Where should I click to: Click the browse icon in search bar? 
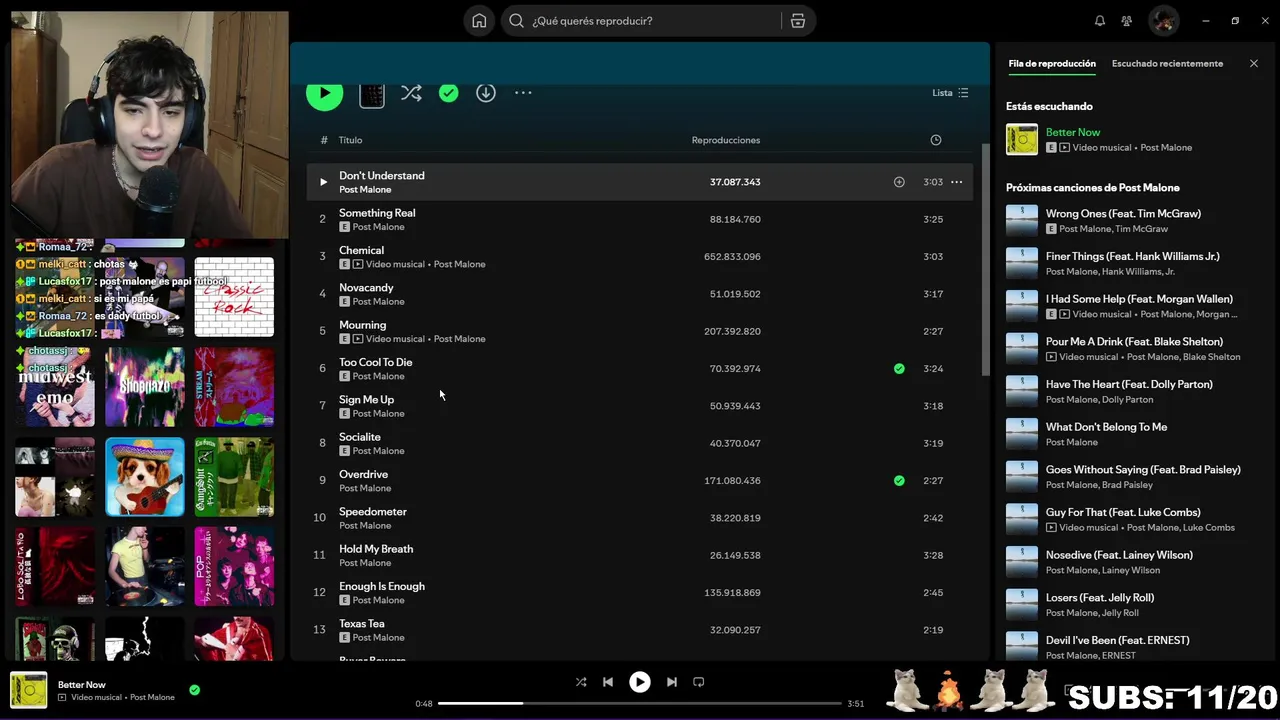[797, 21]
